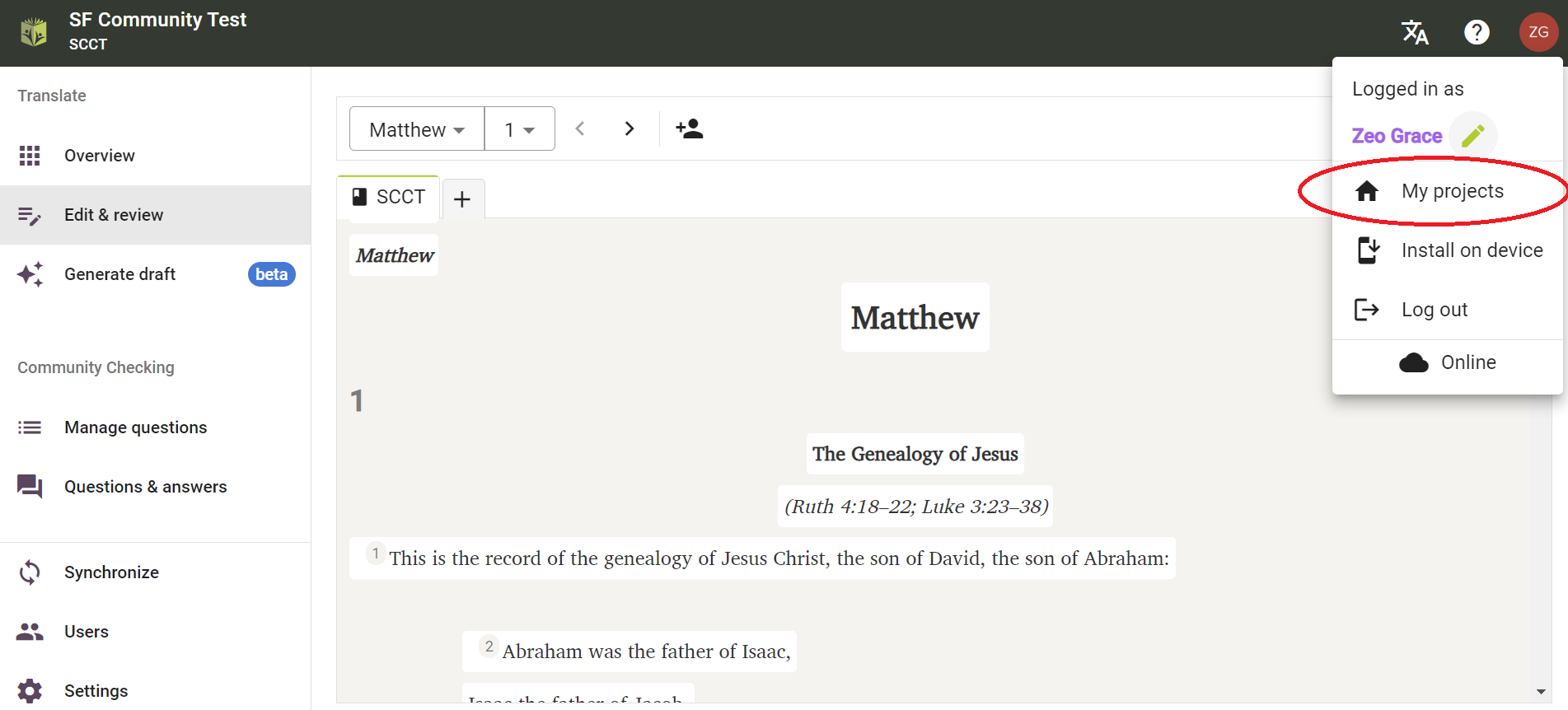The height and width of the screenshot is (710, 1568).
Task: Open the help question mark icon
Action: click(1476, 32)
